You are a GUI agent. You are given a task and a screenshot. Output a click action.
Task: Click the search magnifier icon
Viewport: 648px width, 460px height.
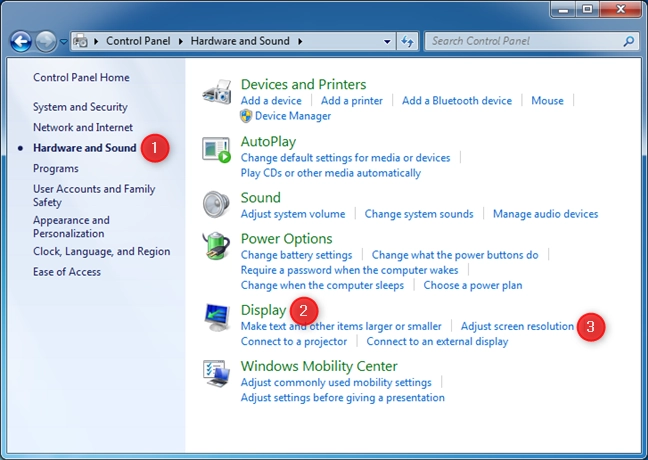coord(629,41)
